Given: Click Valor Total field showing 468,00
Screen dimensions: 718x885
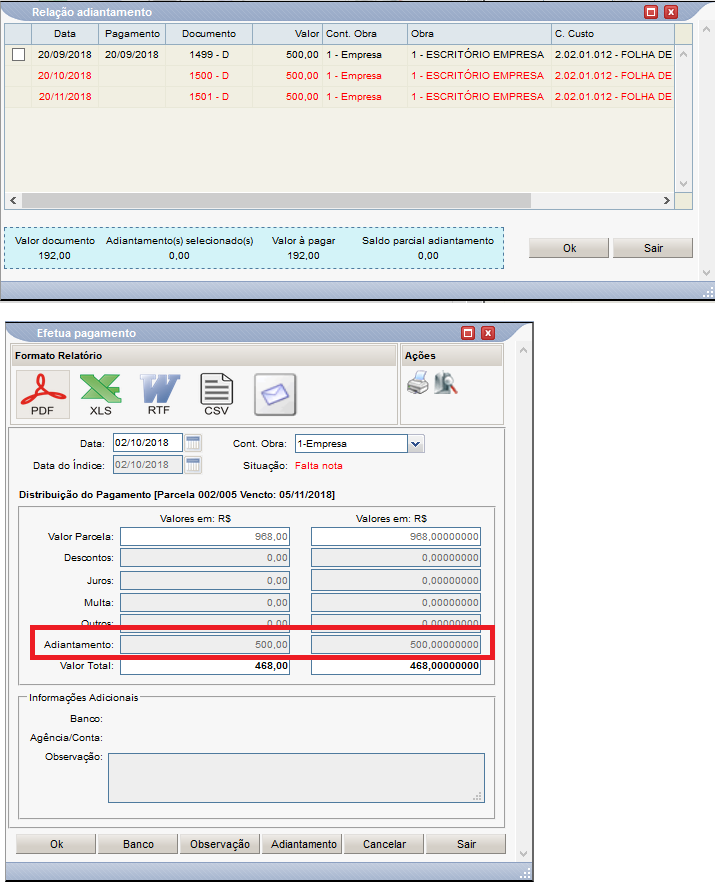Looking at the screenshot, I should [x=205, y=666].
